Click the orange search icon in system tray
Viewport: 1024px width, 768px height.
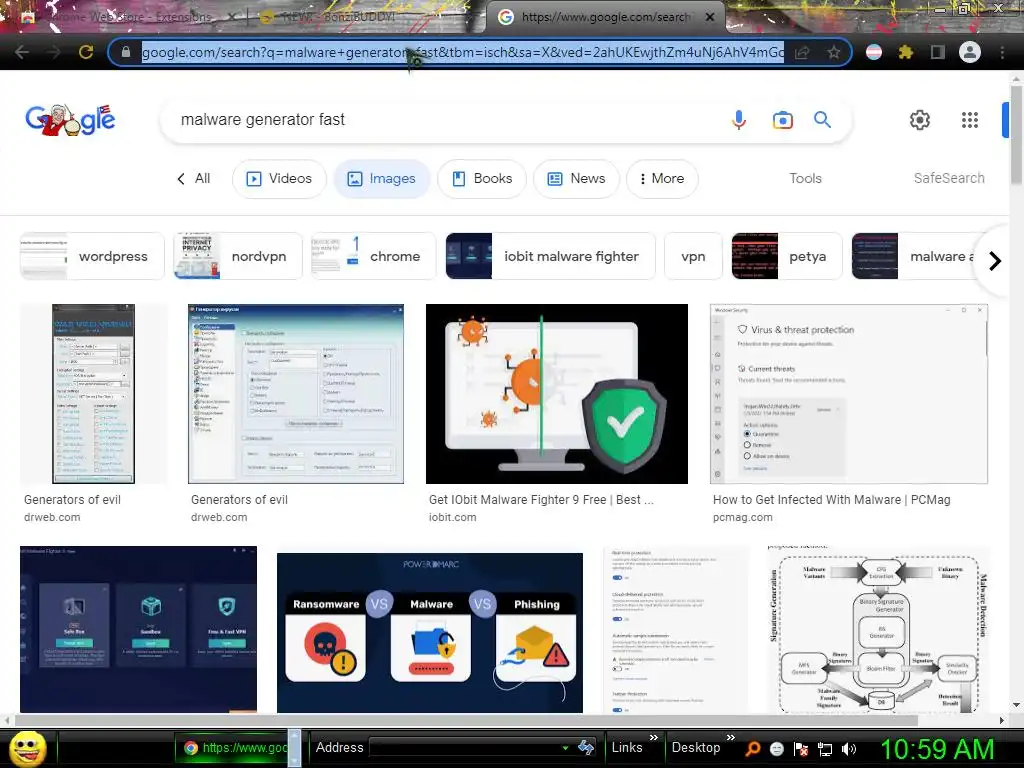752,749
